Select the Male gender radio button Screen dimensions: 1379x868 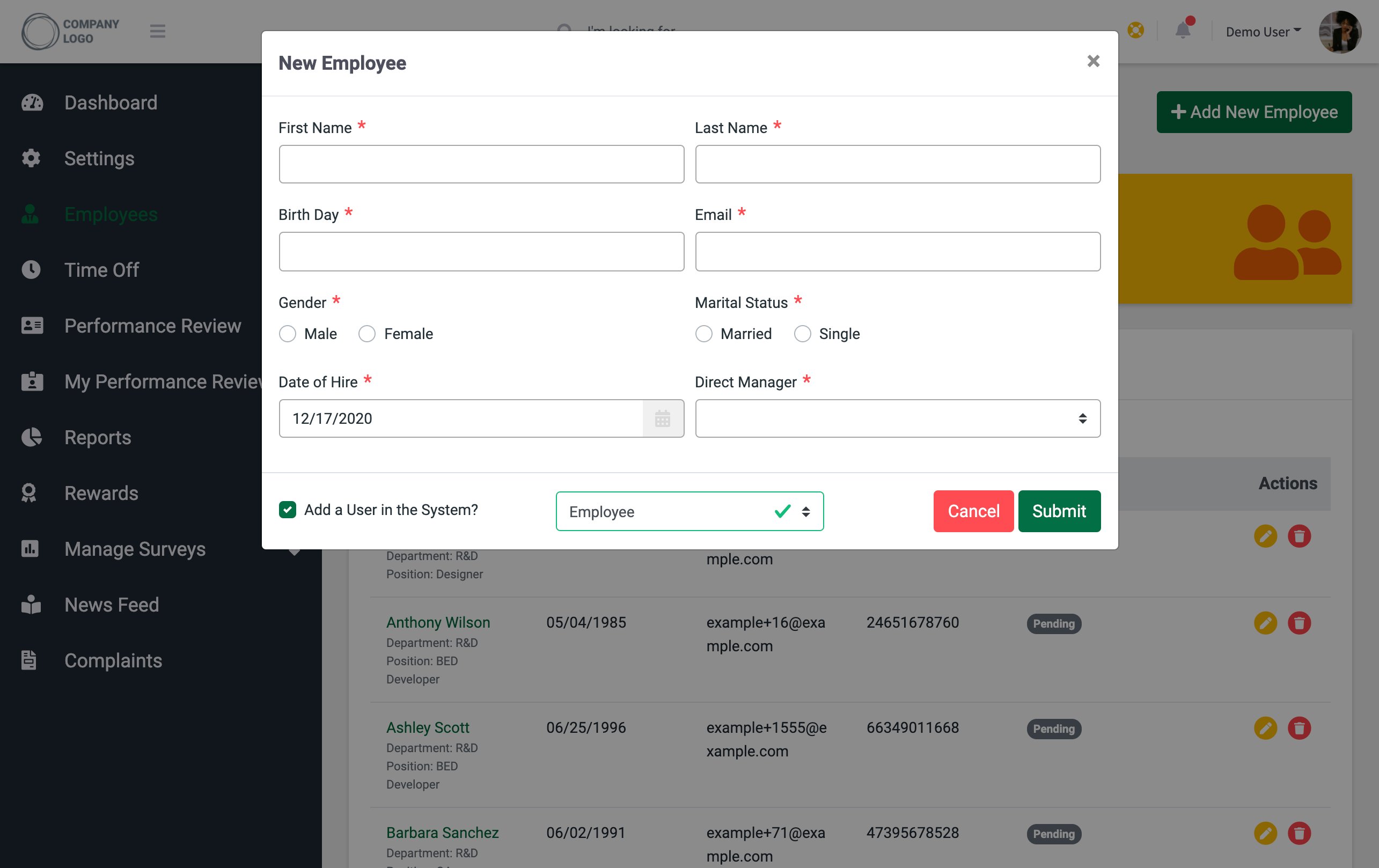coord(288,334)
